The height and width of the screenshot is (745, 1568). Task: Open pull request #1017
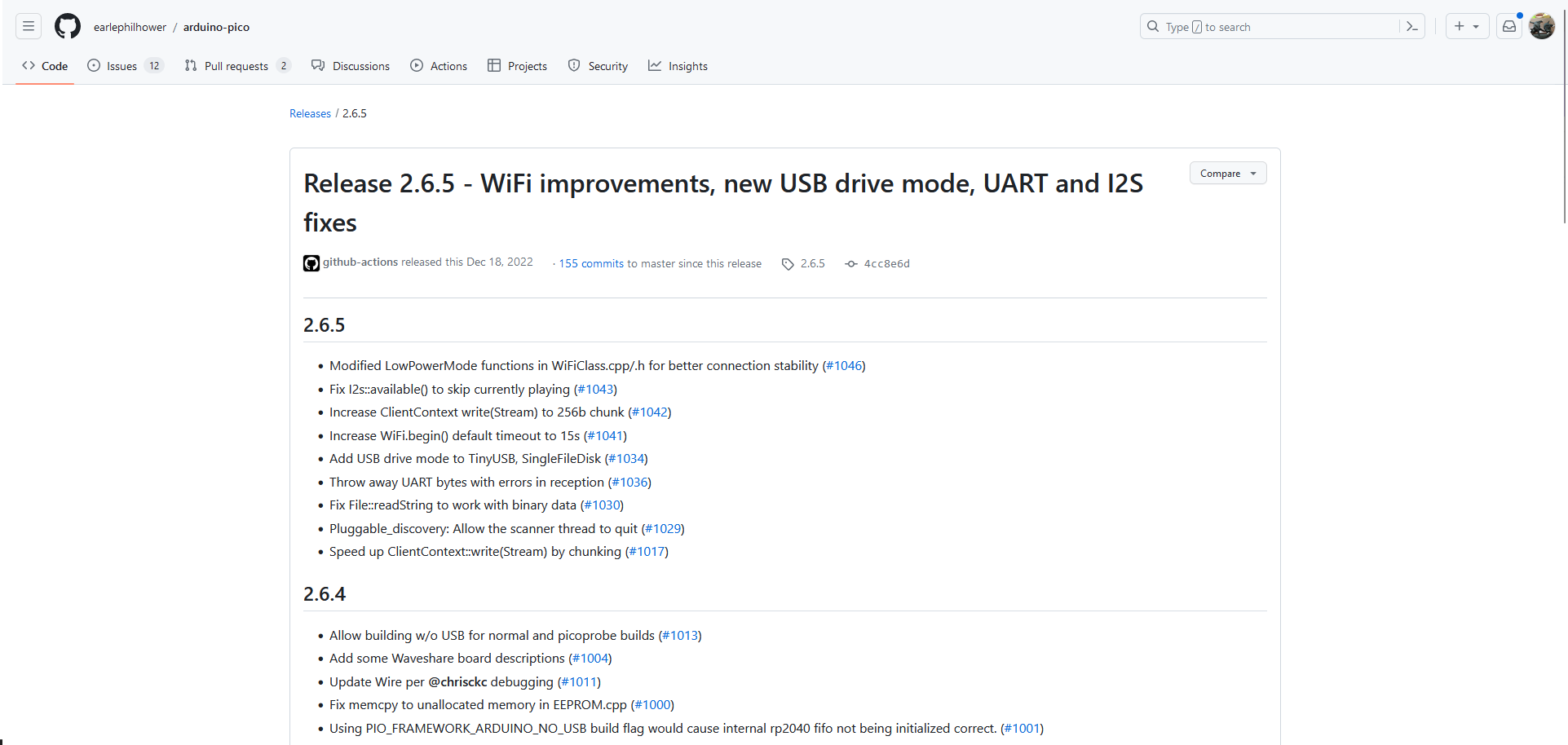647,552
